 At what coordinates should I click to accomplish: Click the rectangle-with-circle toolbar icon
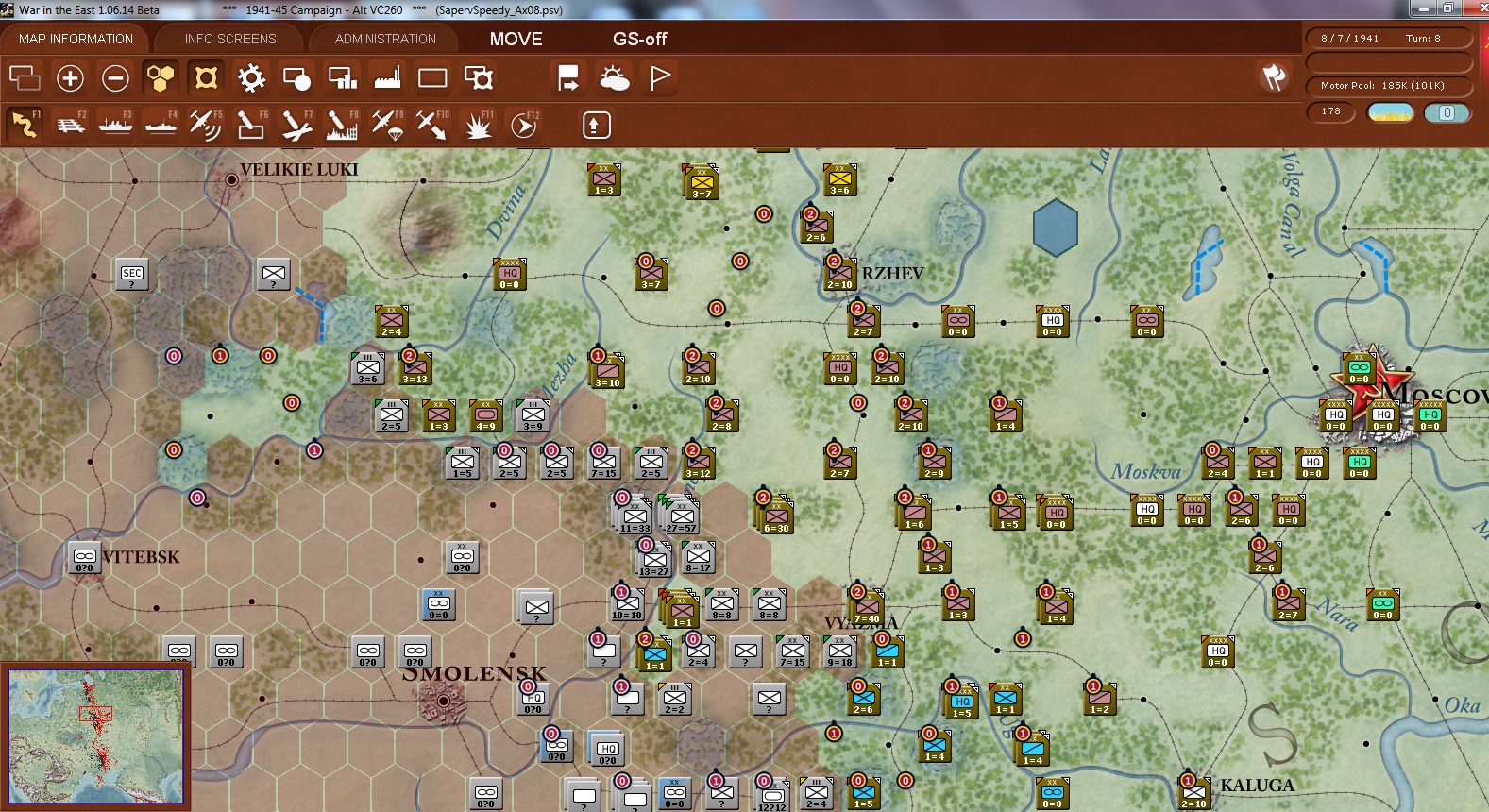296,77
